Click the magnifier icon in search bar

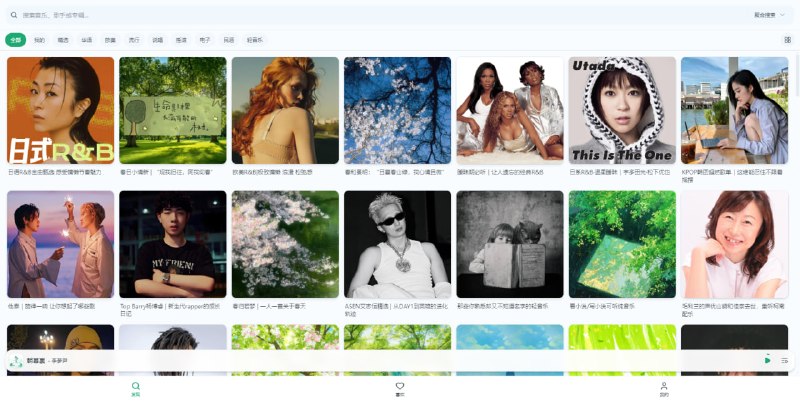point(14,15)
